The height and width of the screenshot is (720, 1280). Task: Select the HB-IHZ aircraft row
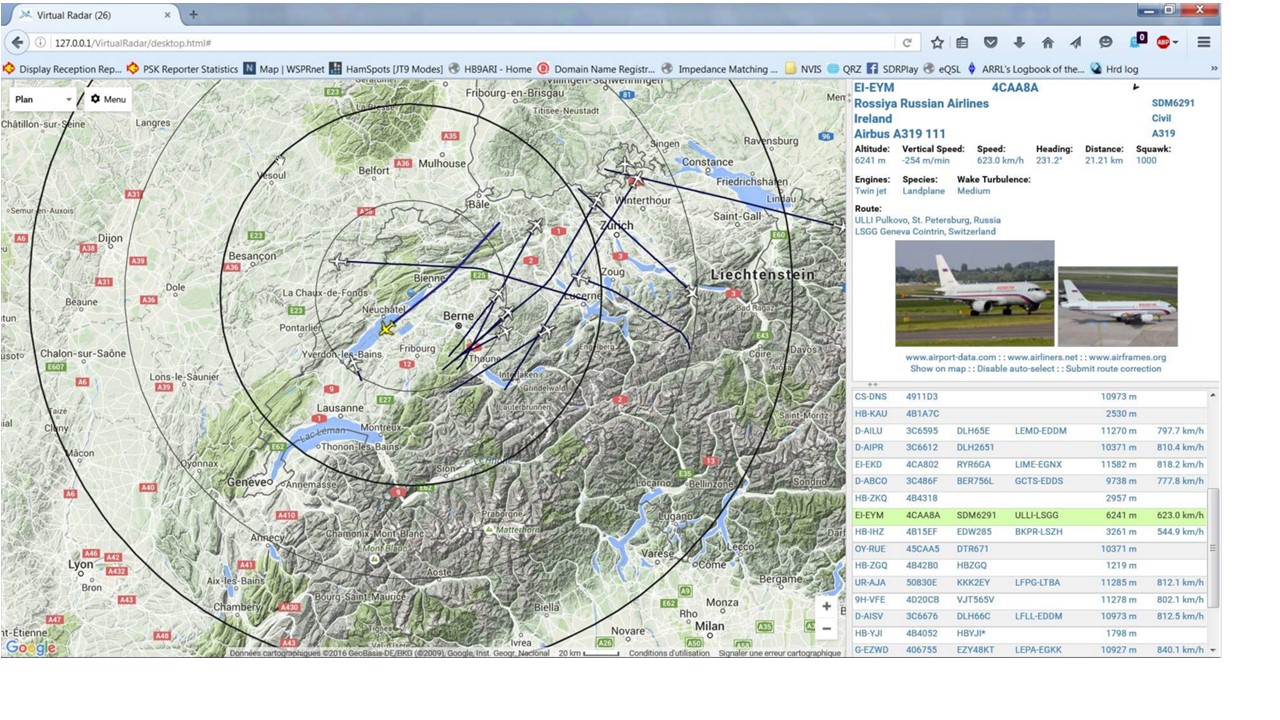pos(1029,532)
